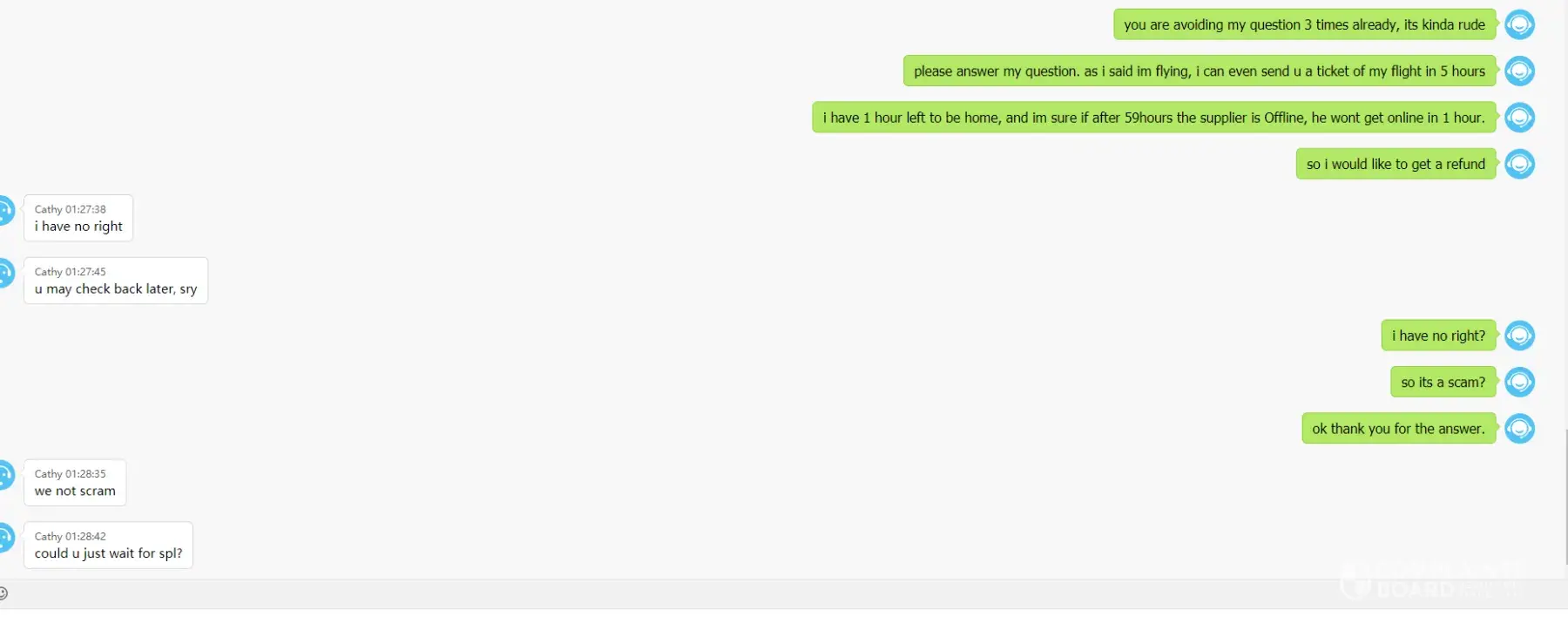Select Cathy's 01:27:38 'i have no right' message
The image size is (1568, 617).
(x=78, y=218)
